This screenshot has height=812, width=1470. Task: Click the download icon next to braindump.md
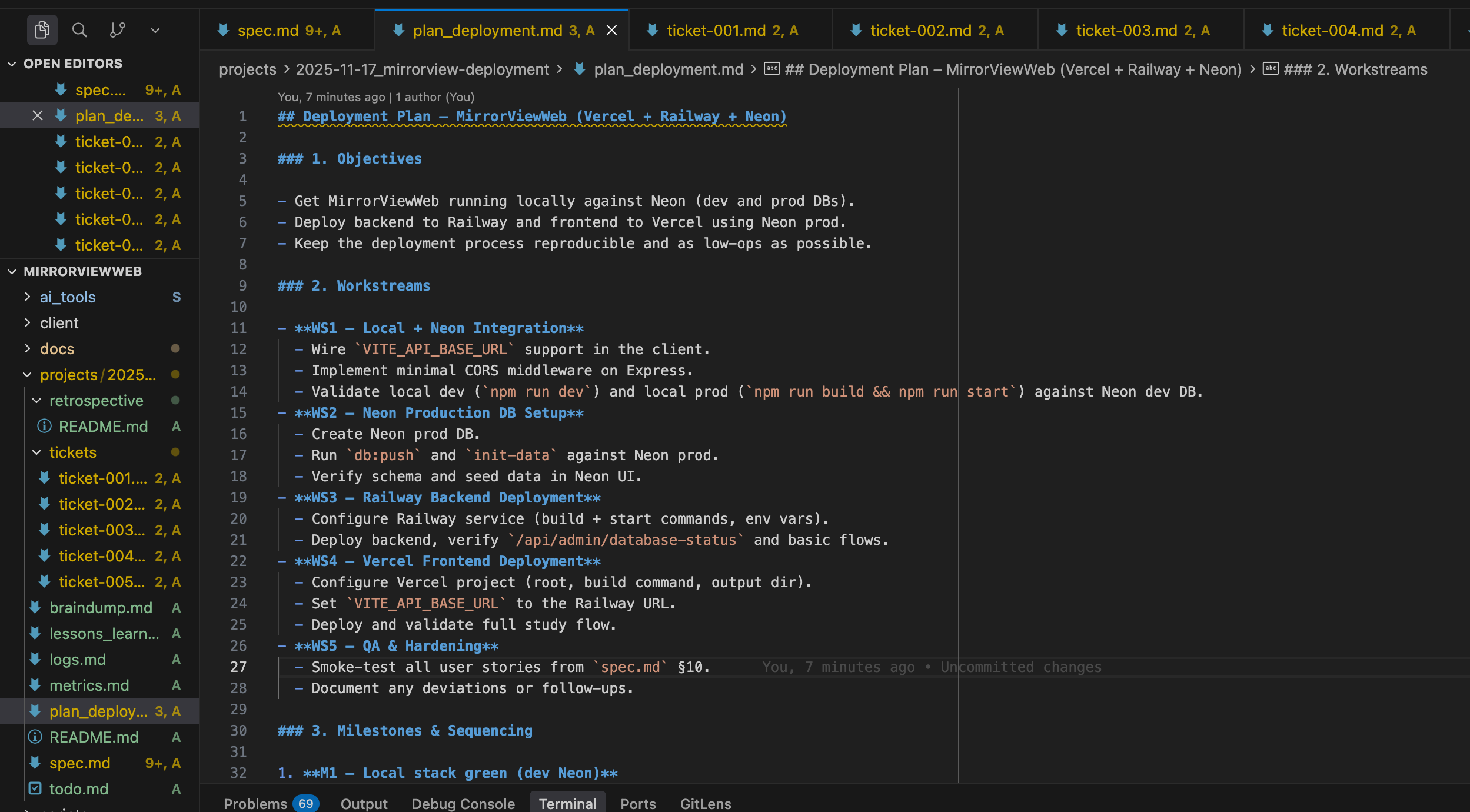pos(35,607)
